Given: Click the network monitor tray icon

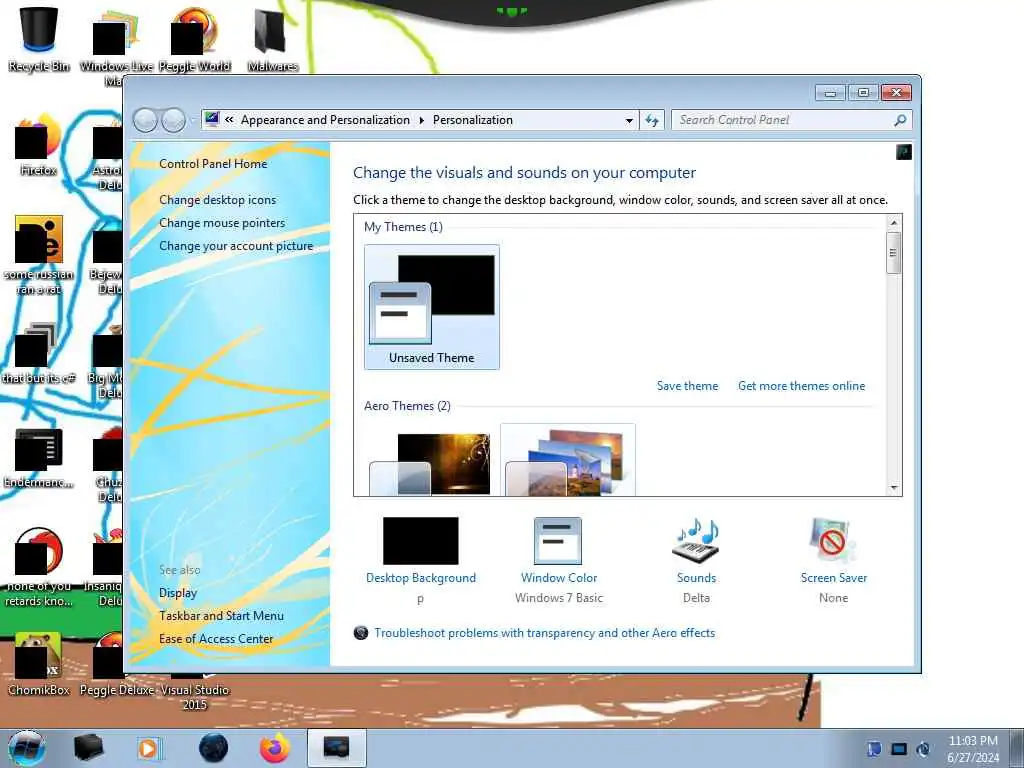Looking at the screenshot, I should pyautogui.click(x=899, y=749).
